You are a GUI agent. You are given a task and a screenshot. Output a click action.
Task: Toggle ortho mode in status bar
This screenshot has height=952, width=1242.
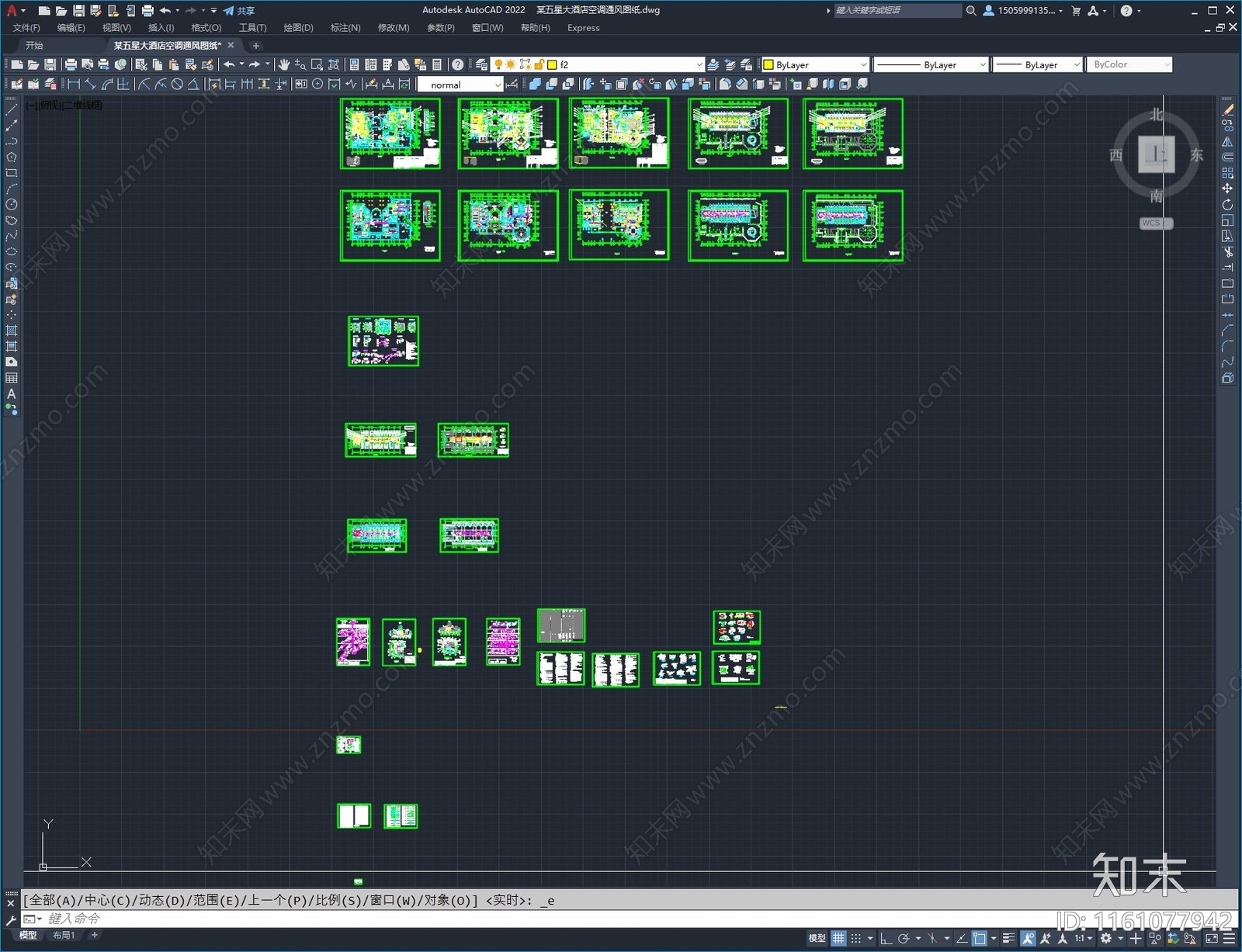coord(886,938)
